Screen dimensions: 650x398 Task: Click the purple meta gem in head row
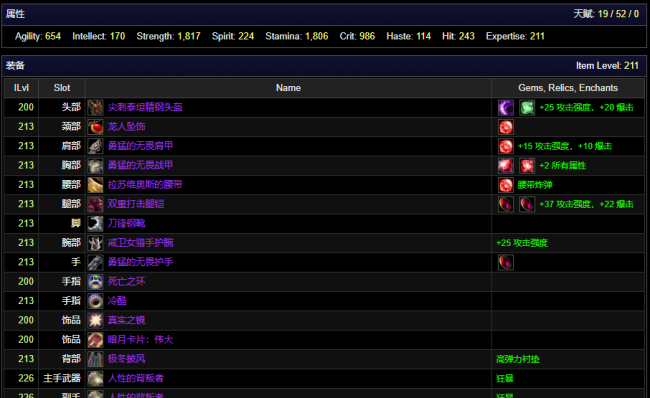click(x=506, y=108)
